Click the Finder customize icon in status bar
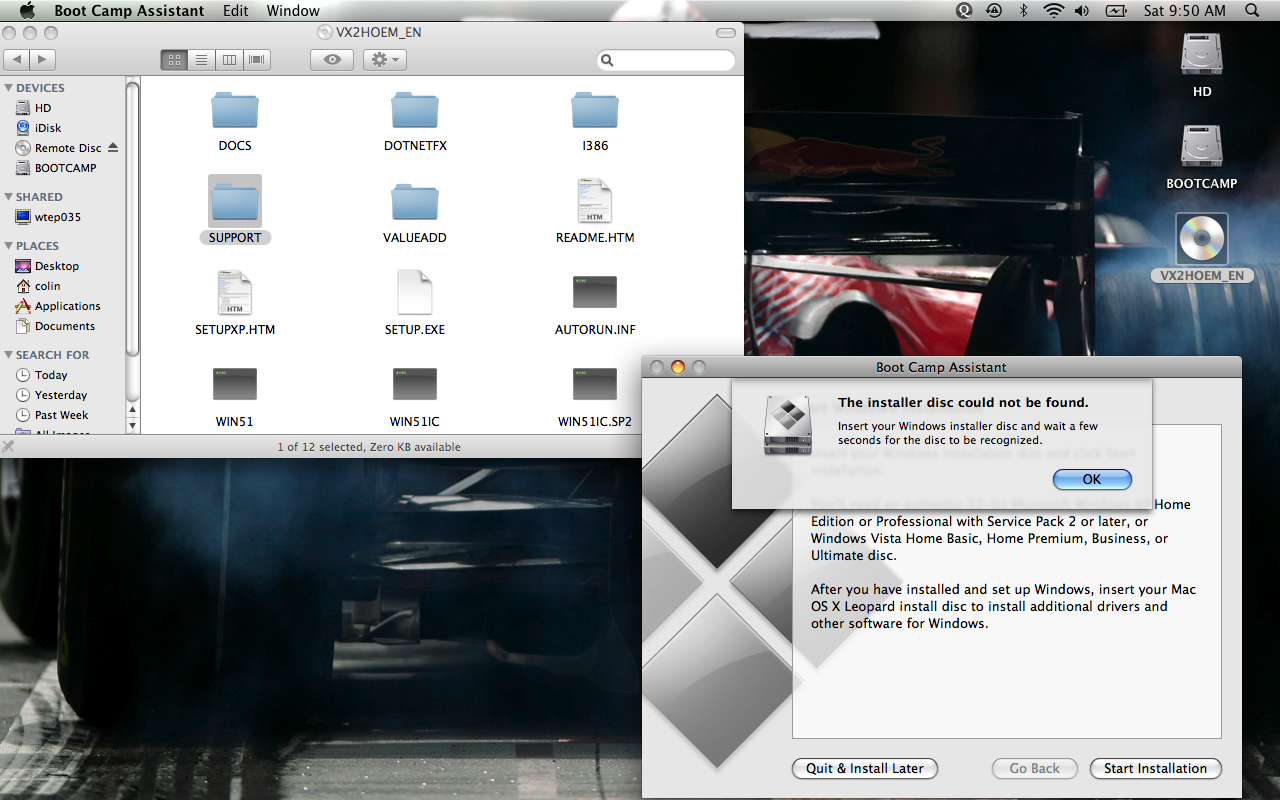Image resolution: width=1280 pixels, height=800 pixels. (x=8, y=447)
